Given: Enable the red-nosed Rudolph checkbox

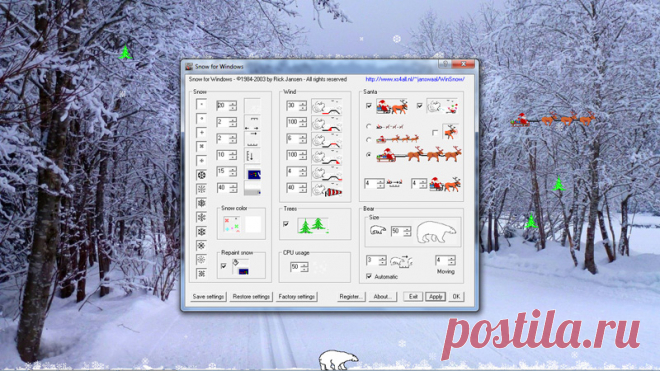Looking at the screenshot, I should click(x=435, y=133).
